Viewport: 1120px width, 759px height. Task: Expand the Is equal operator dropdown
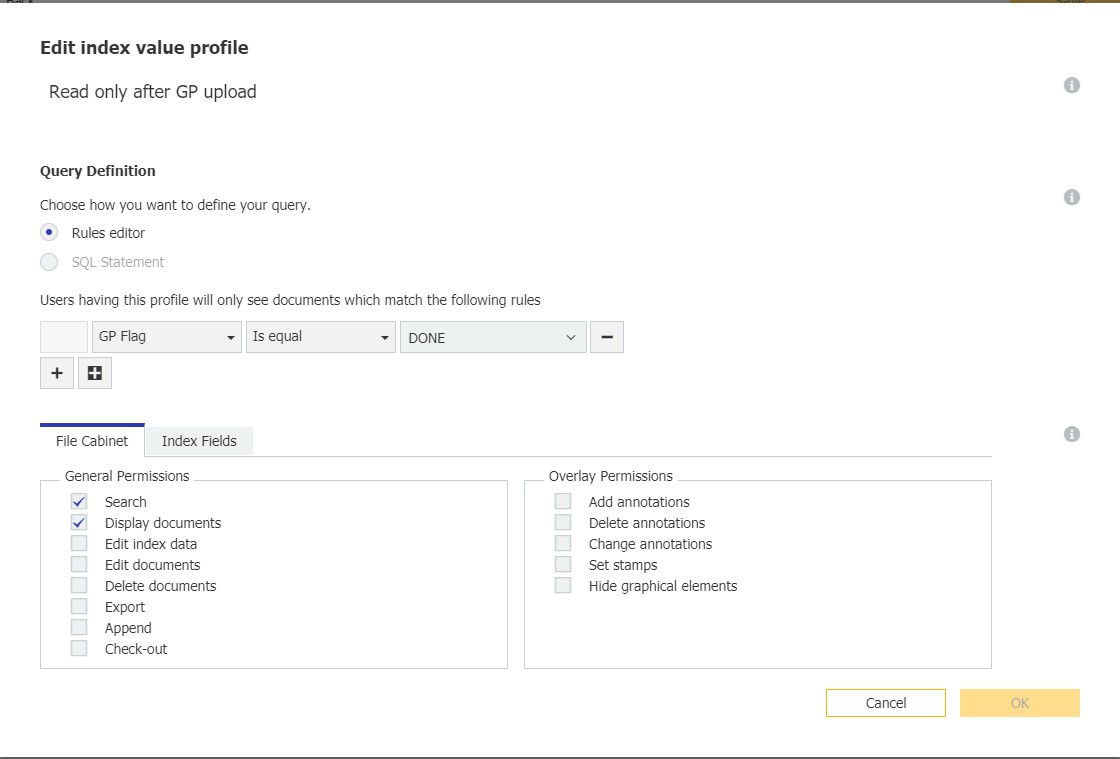click(x=321, y=337)
